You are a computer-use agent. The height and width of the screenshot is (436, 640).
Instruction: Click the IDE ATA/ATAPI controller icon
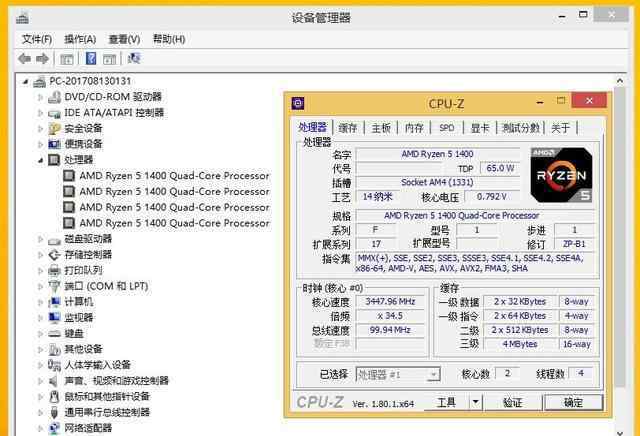coord(54,113)
